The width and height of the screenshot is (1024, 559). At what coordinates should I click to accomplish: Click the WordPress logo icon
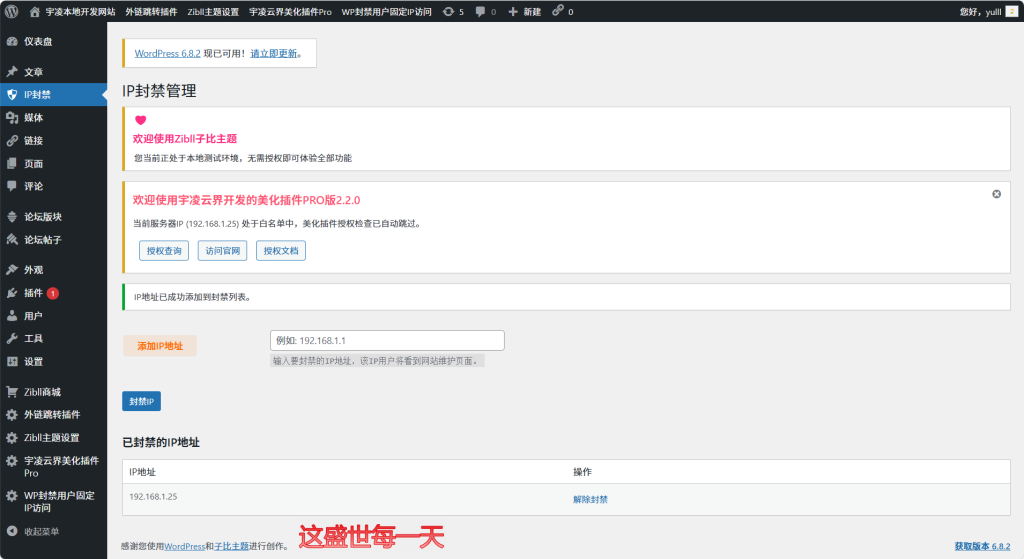pyautogui.click(x=11, y=11)
